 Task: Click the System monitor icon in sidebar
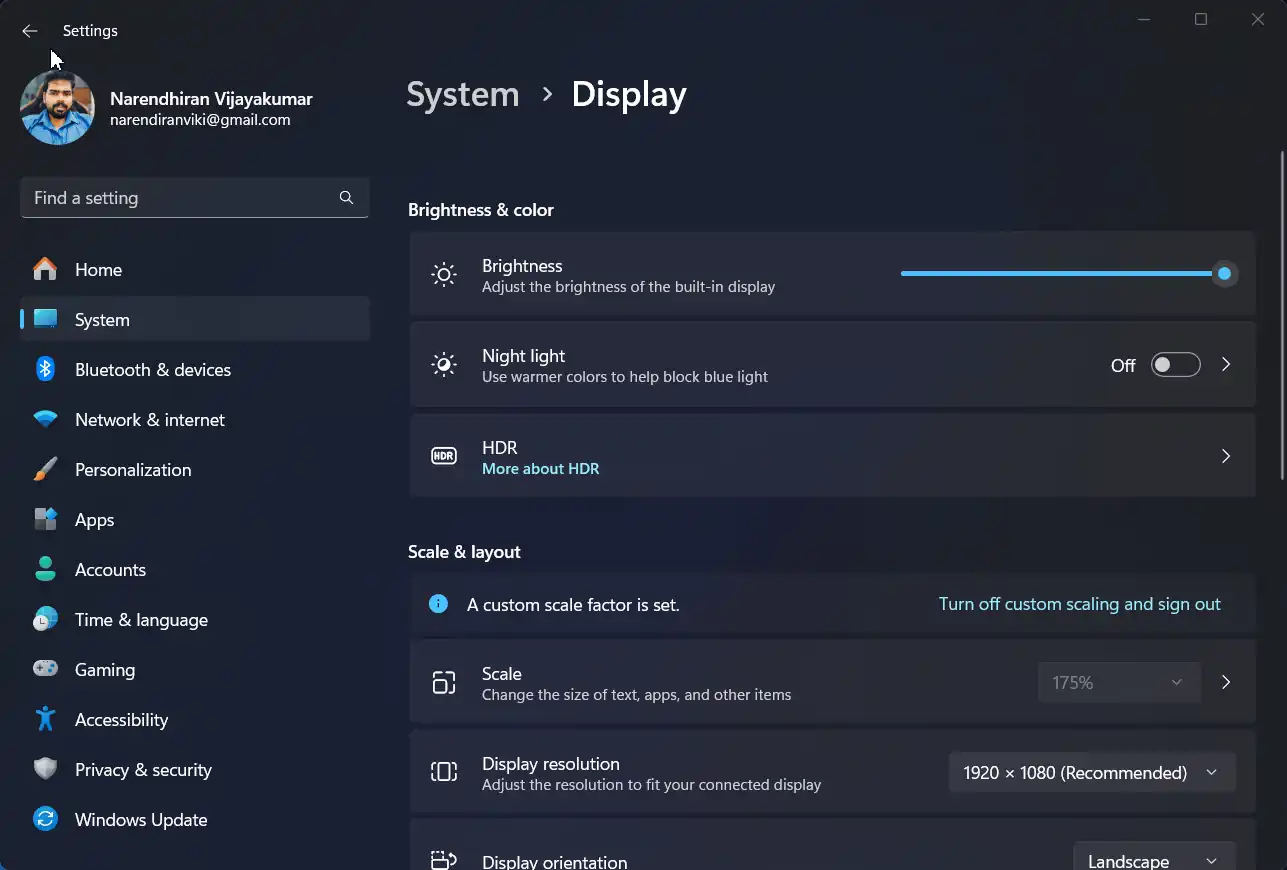[x=45, y=319]
